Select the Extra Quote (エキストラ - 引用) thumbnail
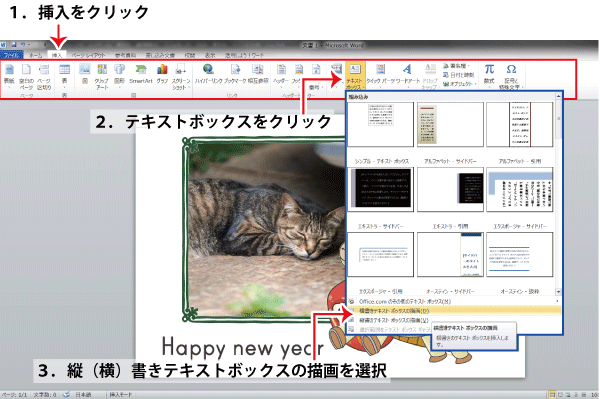This screenshot has width=600, height=399. 450,189
